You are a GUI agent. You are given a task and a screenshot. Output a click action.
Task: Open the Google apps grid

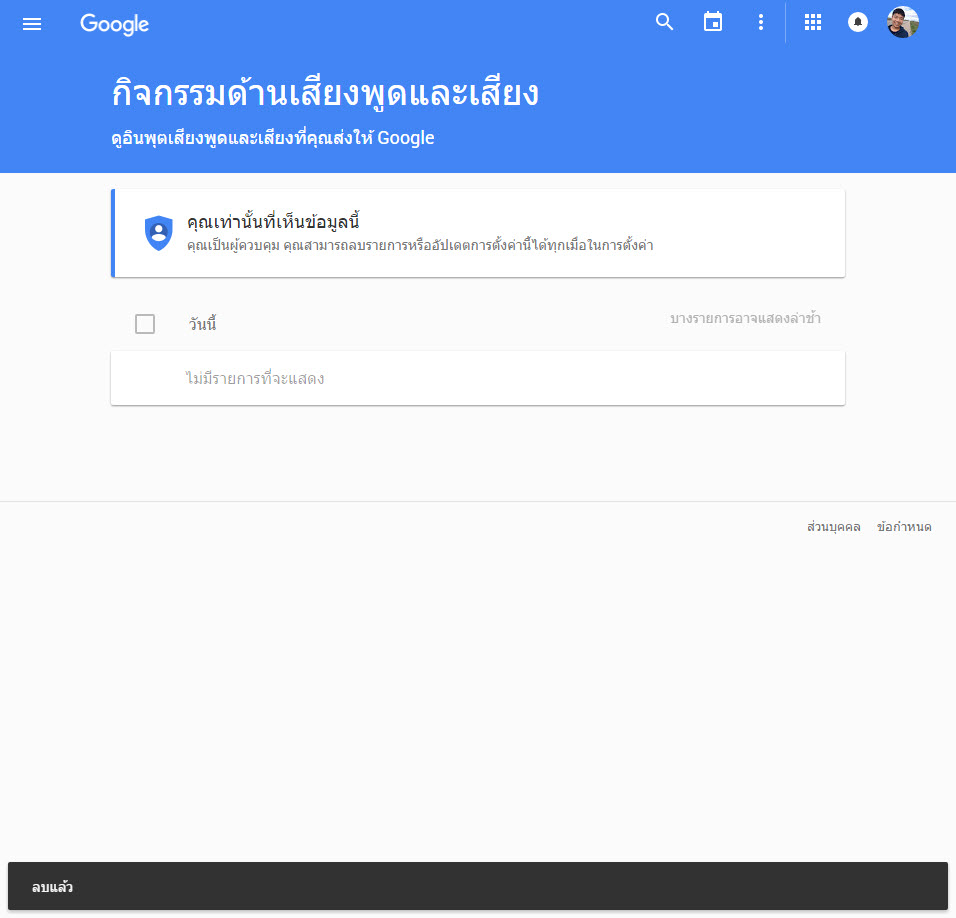813,23
